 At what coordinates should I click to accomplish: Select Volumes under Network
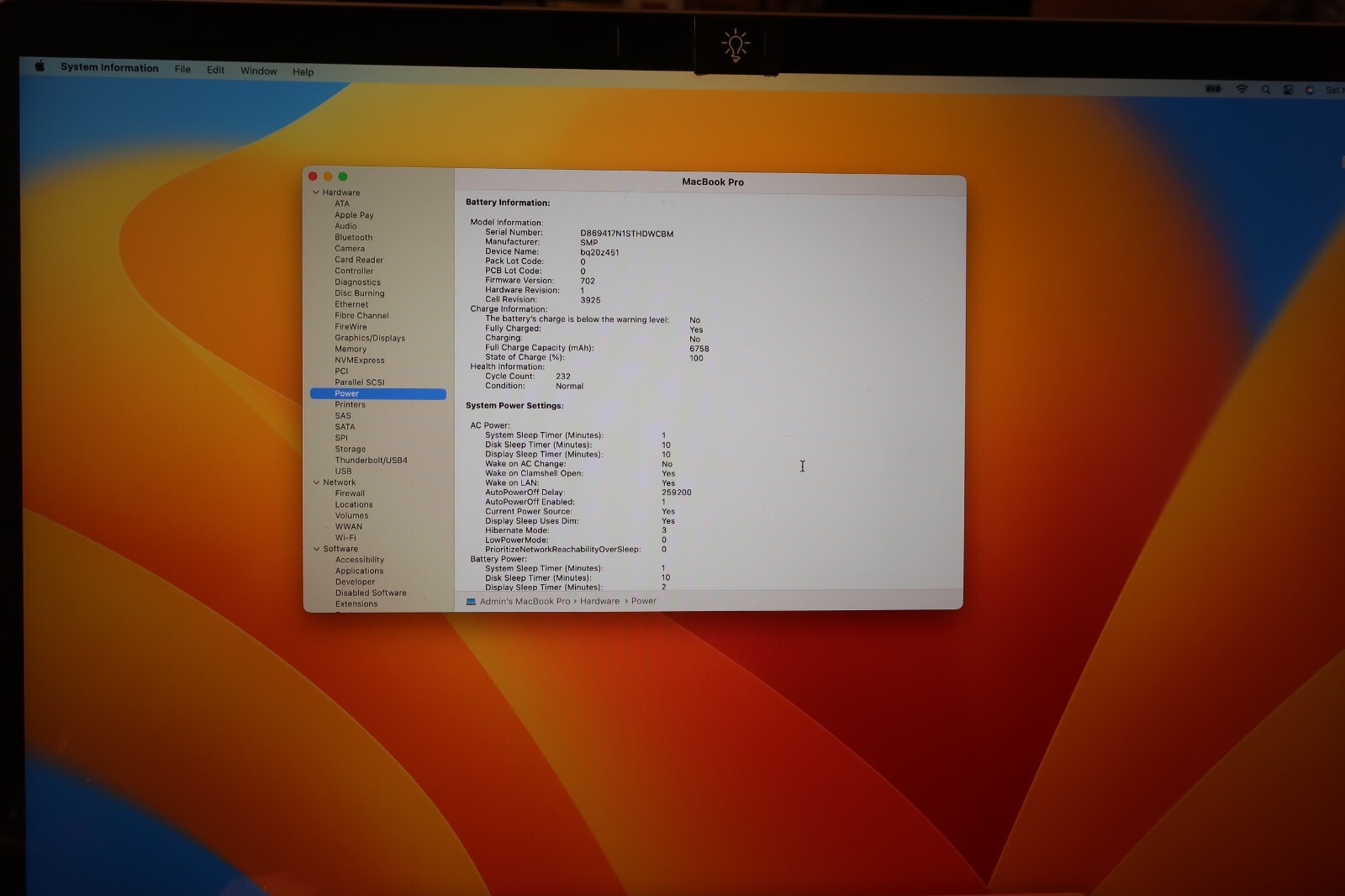click(351, 515)
